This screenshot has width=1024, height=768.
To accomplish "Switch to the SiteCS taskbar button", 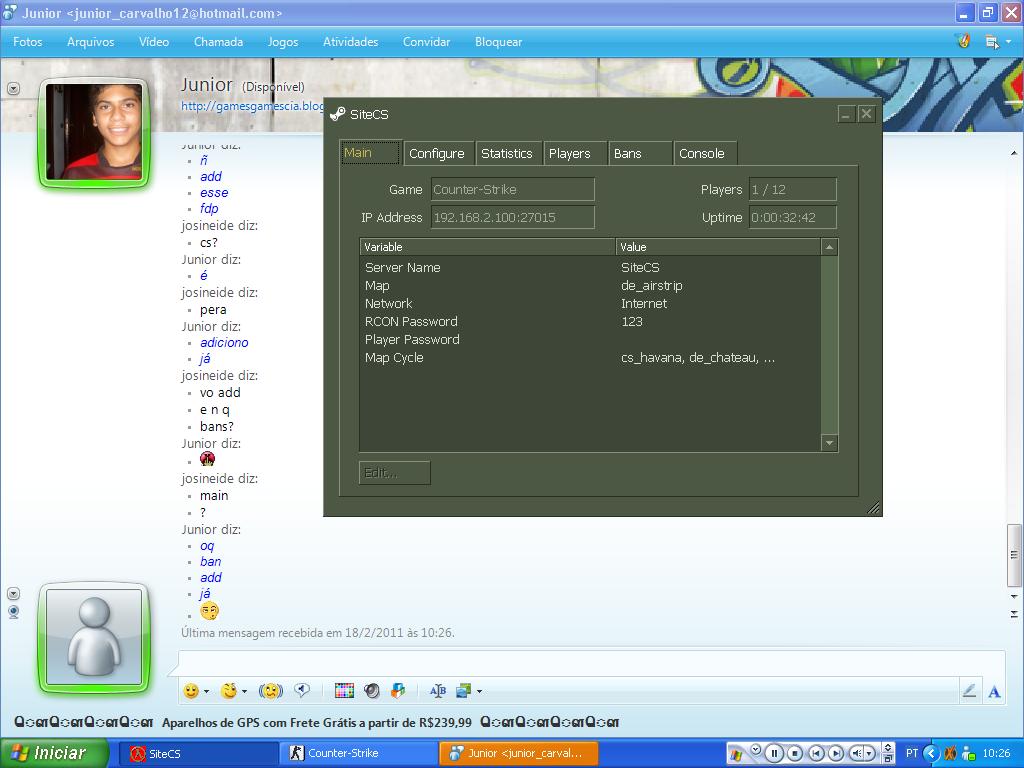I will (x=198, y=754).
